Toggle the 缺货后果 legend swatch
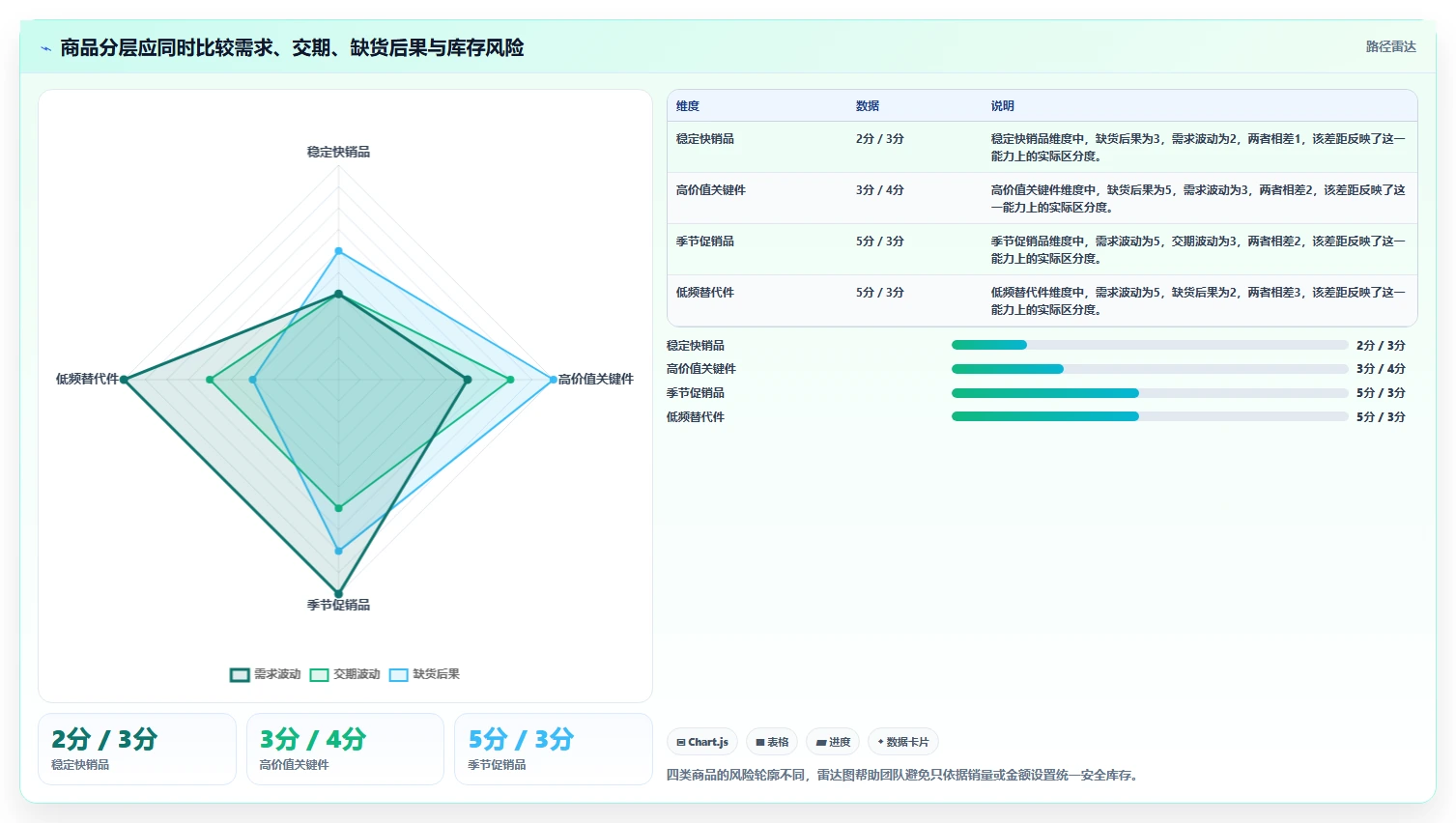This screenshot has height=823, width=1456. [x=398, y=675]
